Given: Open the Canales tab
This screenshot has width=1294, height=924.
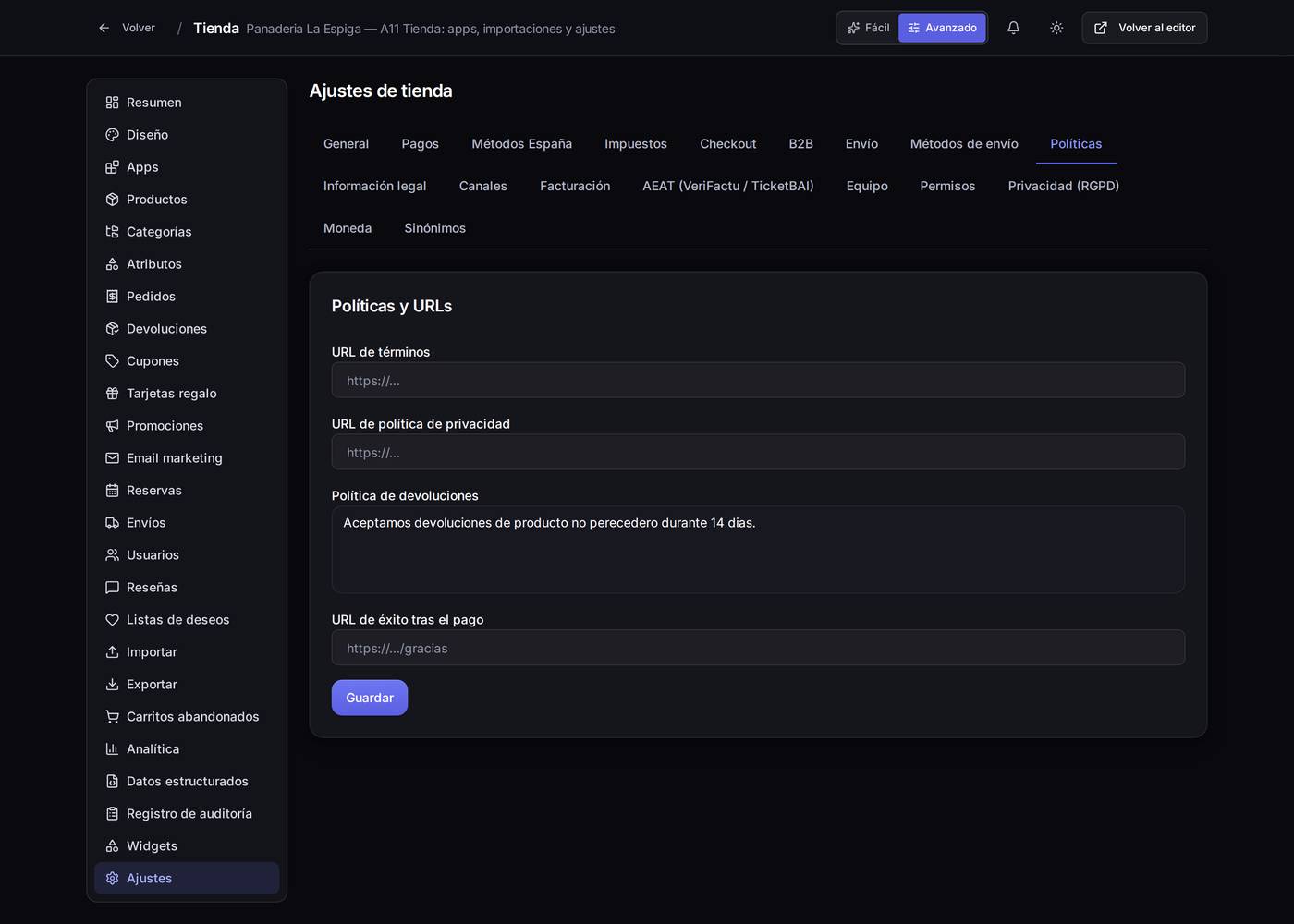Looking at the screenshot, I should [482, 187].
